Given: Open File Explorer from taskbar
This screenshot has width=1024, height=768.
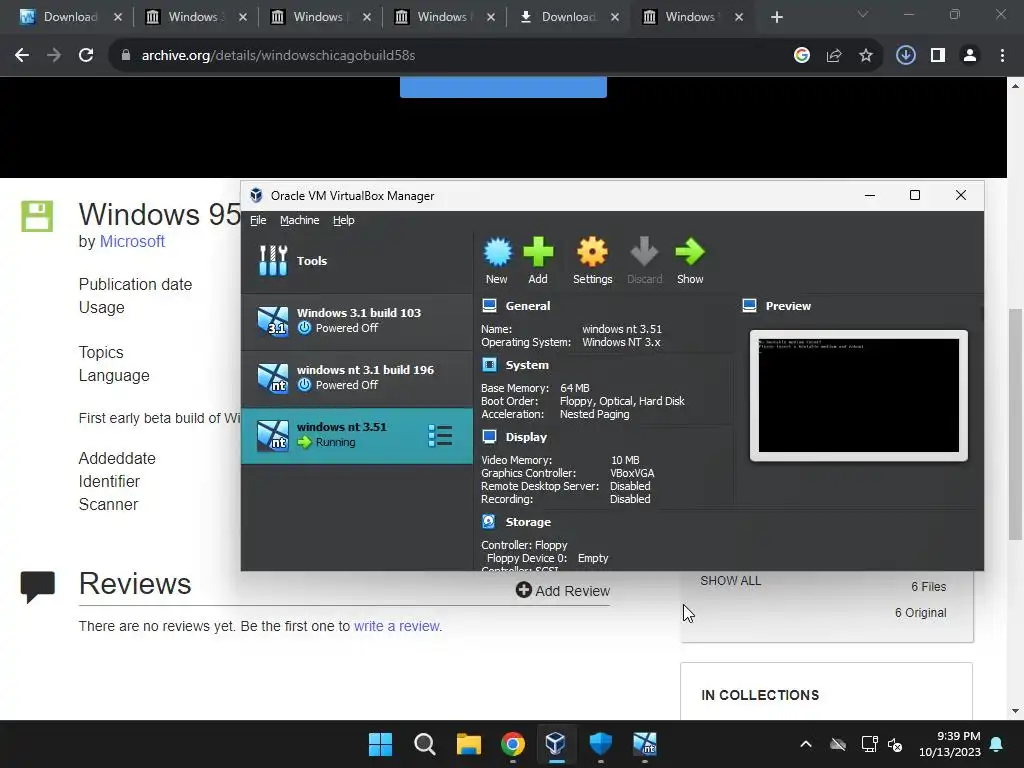Looking at the screenshot, I should pyautogui.click(x=468, y=744).
